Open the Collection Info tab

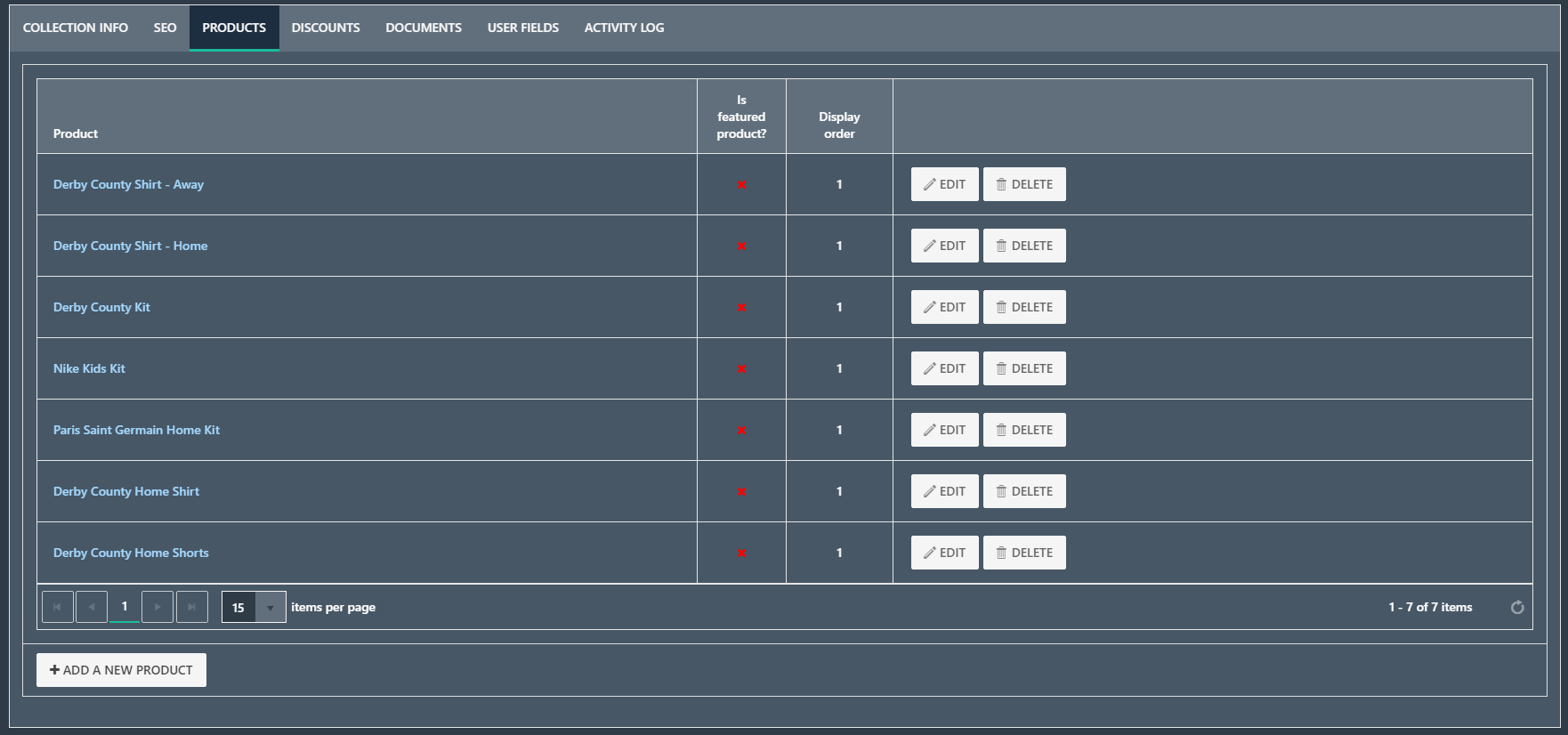[76, 28]
